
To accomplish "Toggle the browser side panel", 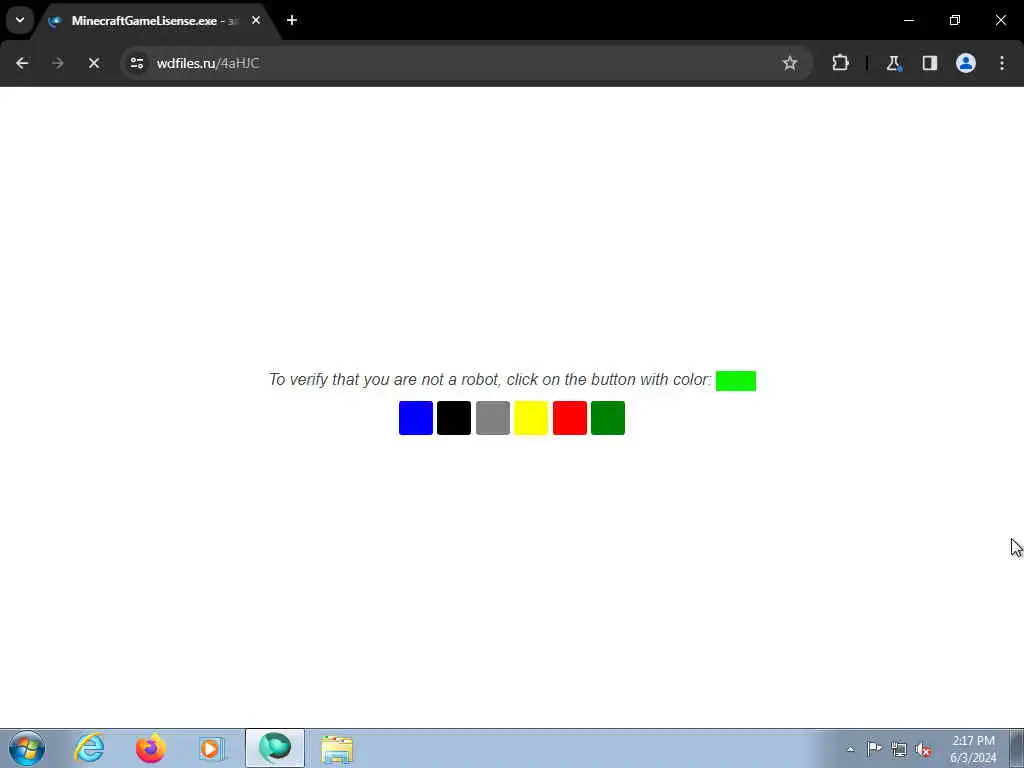I will pos(929,63).
